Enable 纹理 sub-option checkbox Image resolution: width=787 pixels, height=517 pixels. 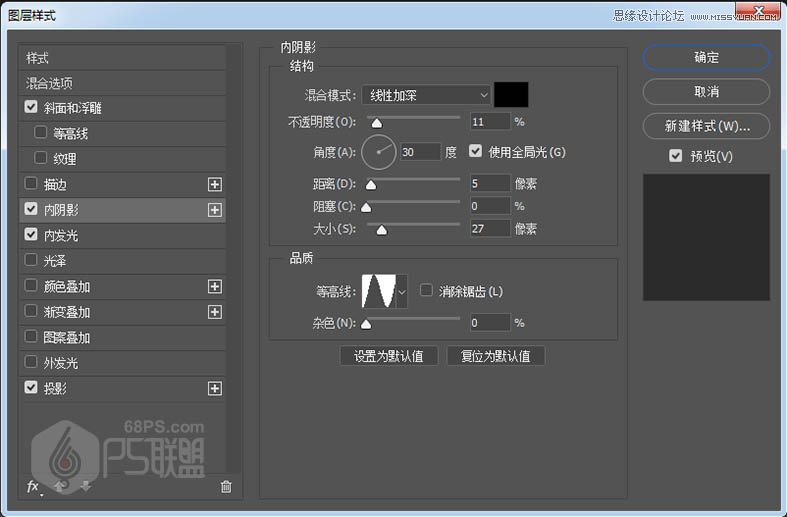[41, 158]
